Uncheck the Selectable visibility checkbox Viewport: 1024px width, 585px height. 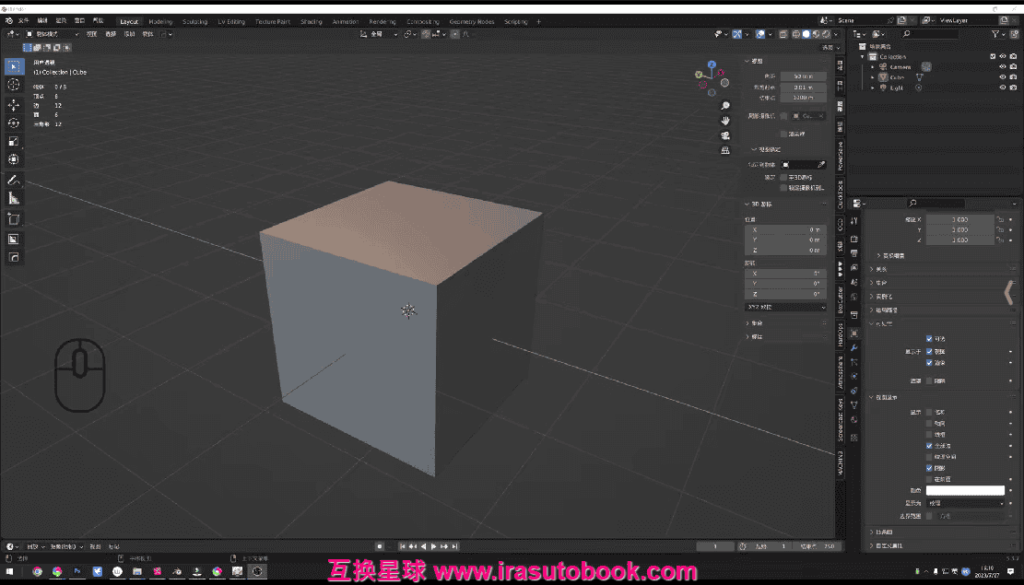coord(929,339)
